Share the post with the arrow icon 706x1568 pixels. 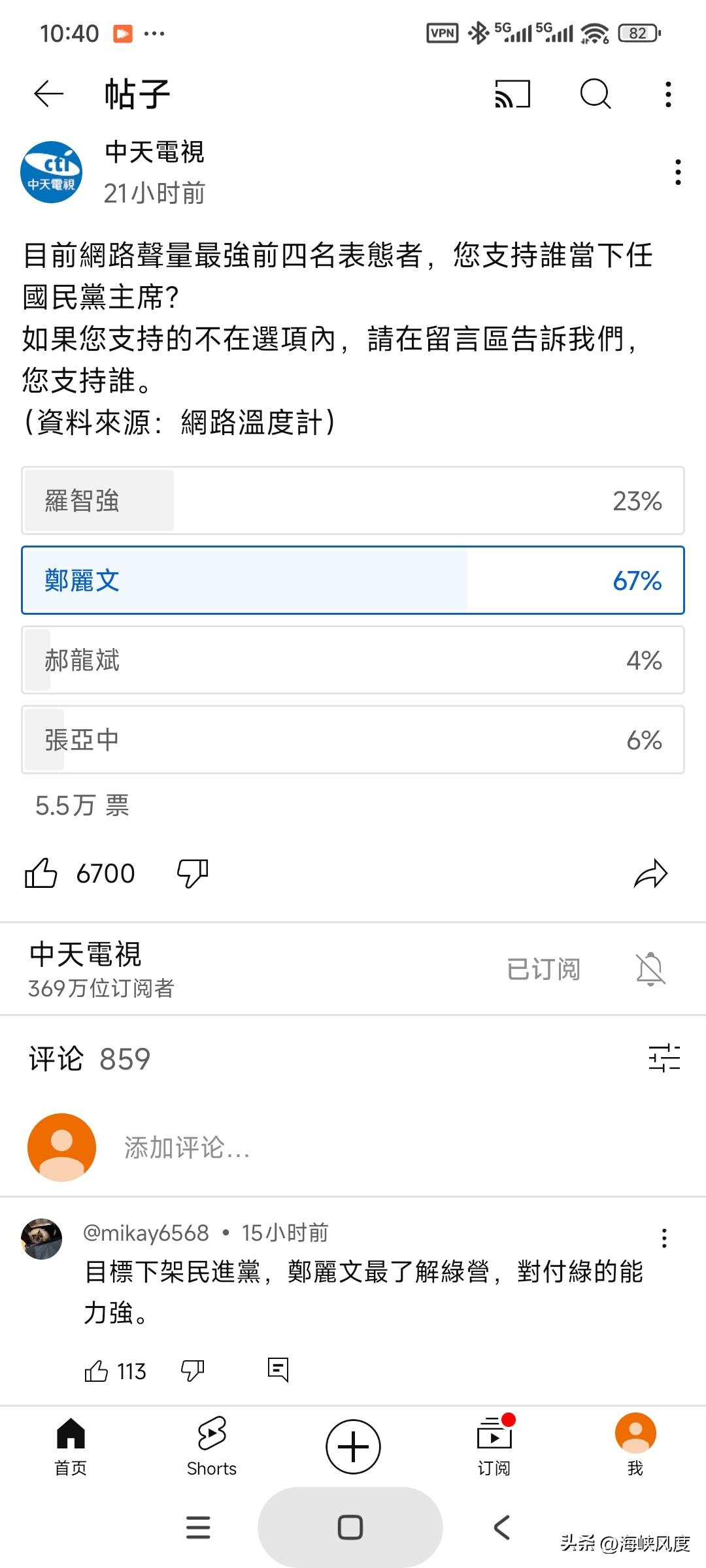pos(650,874)
